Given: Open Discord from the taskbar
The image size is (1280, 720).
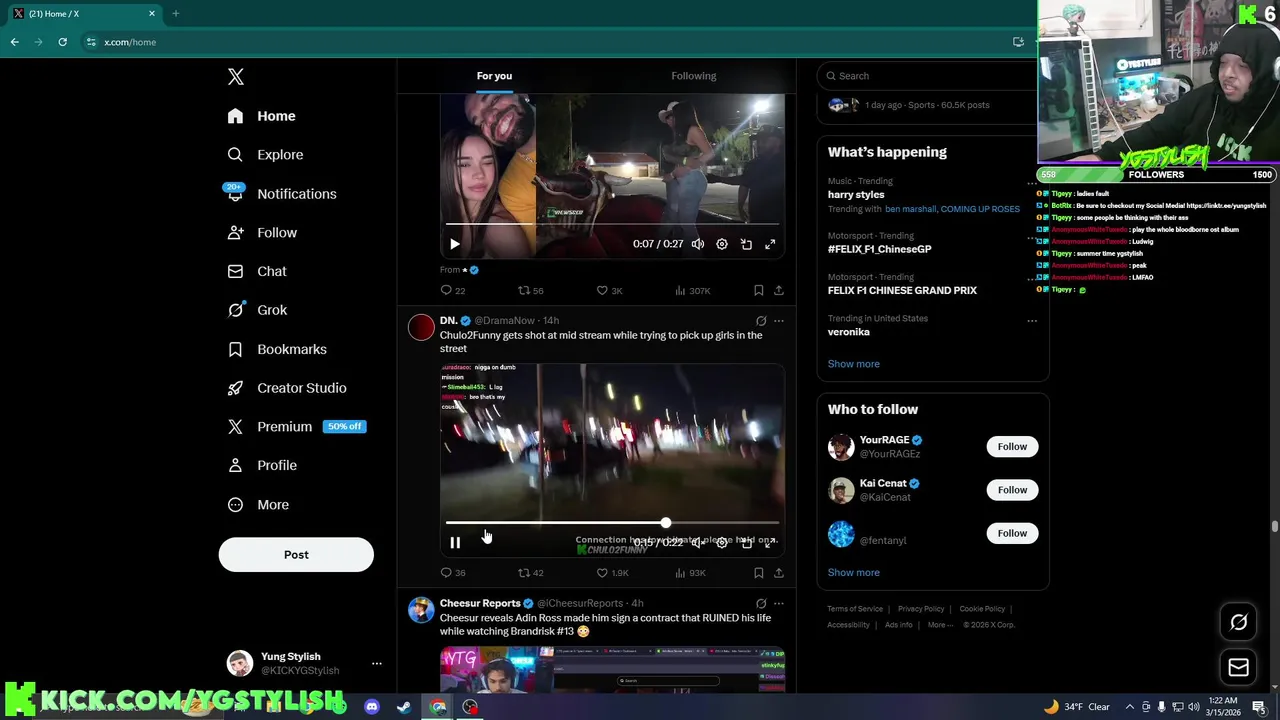Looking at the screenshot, I should coord(372,707).
